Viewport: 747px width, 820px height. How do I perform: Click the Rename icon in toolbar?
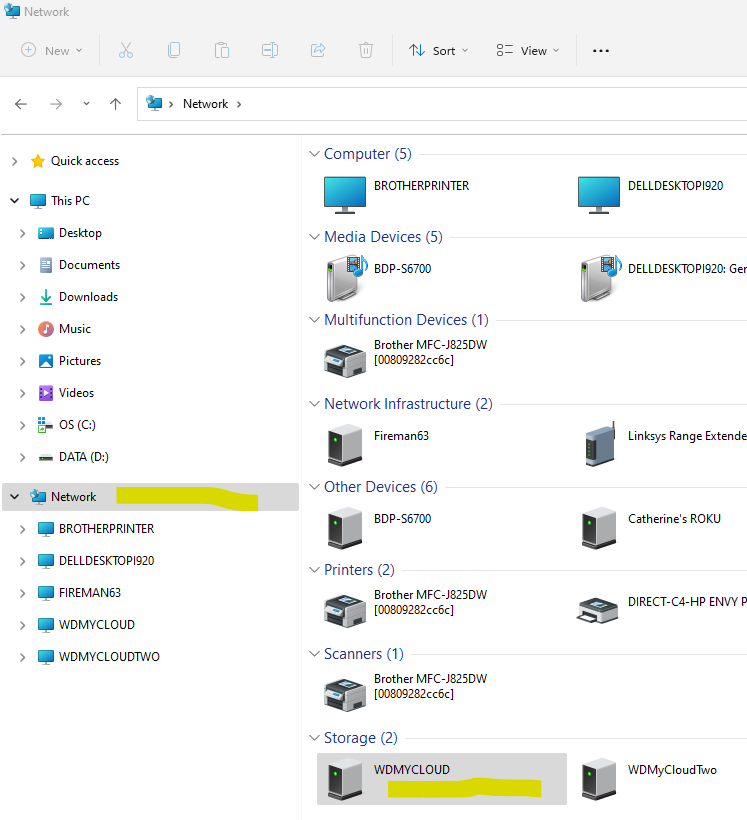pos(270,50)
